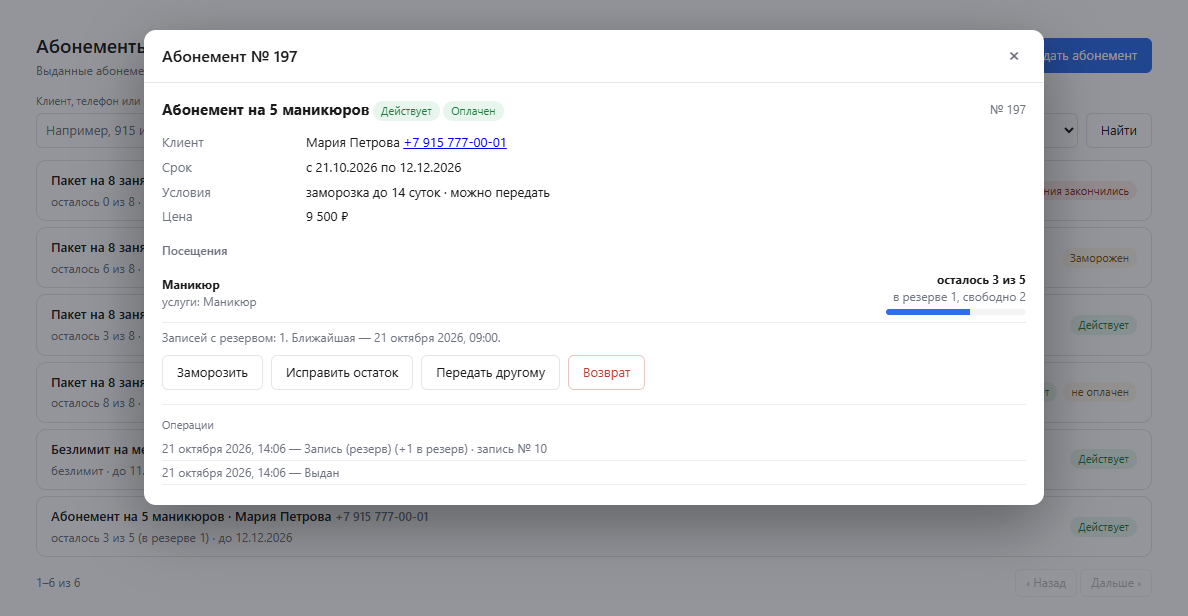Click the price value 9 500 ₽
The height and width of the screenshot is (616, 1188).
coord(327,217)
